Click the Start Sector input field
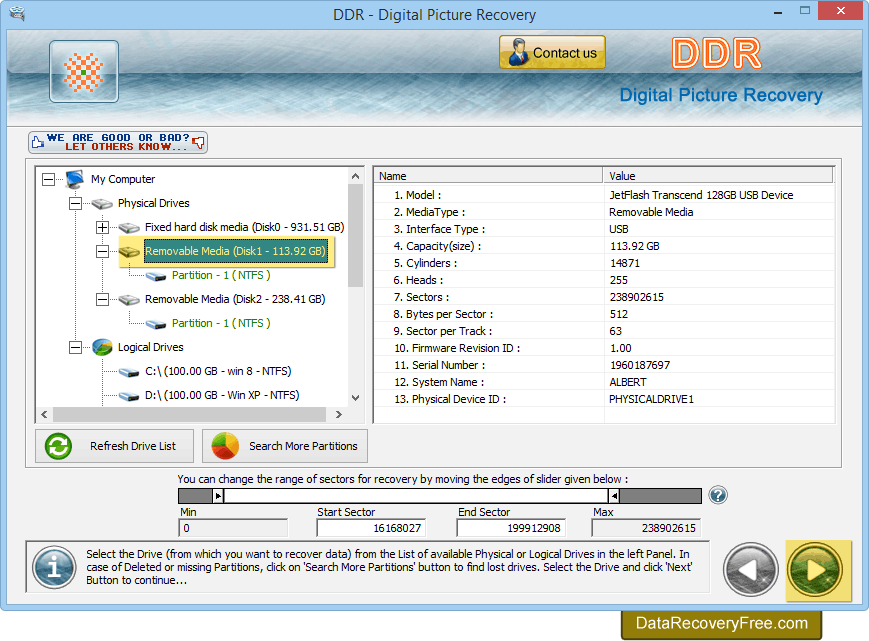Screen dimensions: 869x641 (371, 528)
